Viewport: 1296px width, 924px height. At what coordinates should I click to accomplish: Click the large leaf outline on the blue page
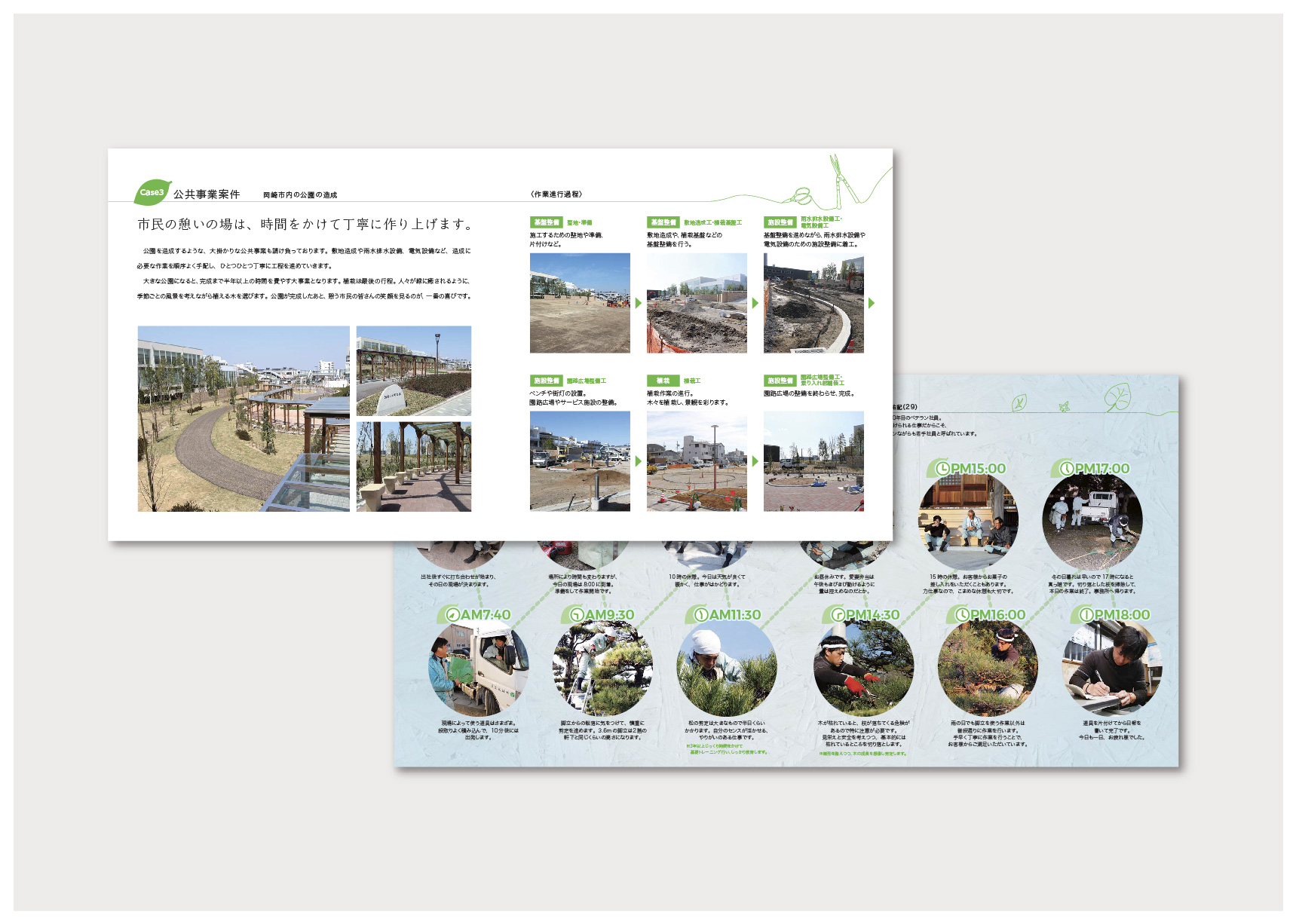(1117, 397)
